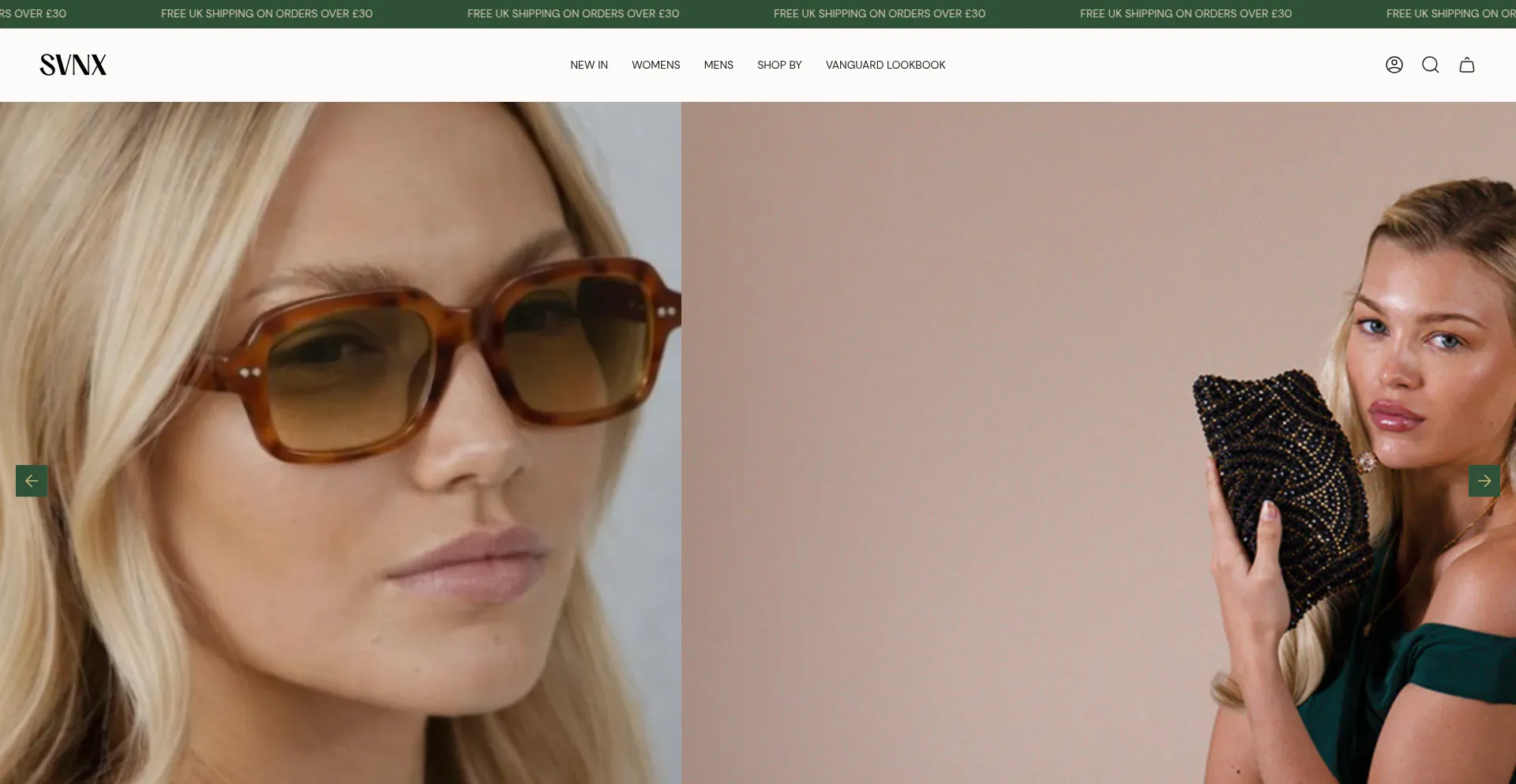Select the beaded clutch bag slide image

(1099, 443)
